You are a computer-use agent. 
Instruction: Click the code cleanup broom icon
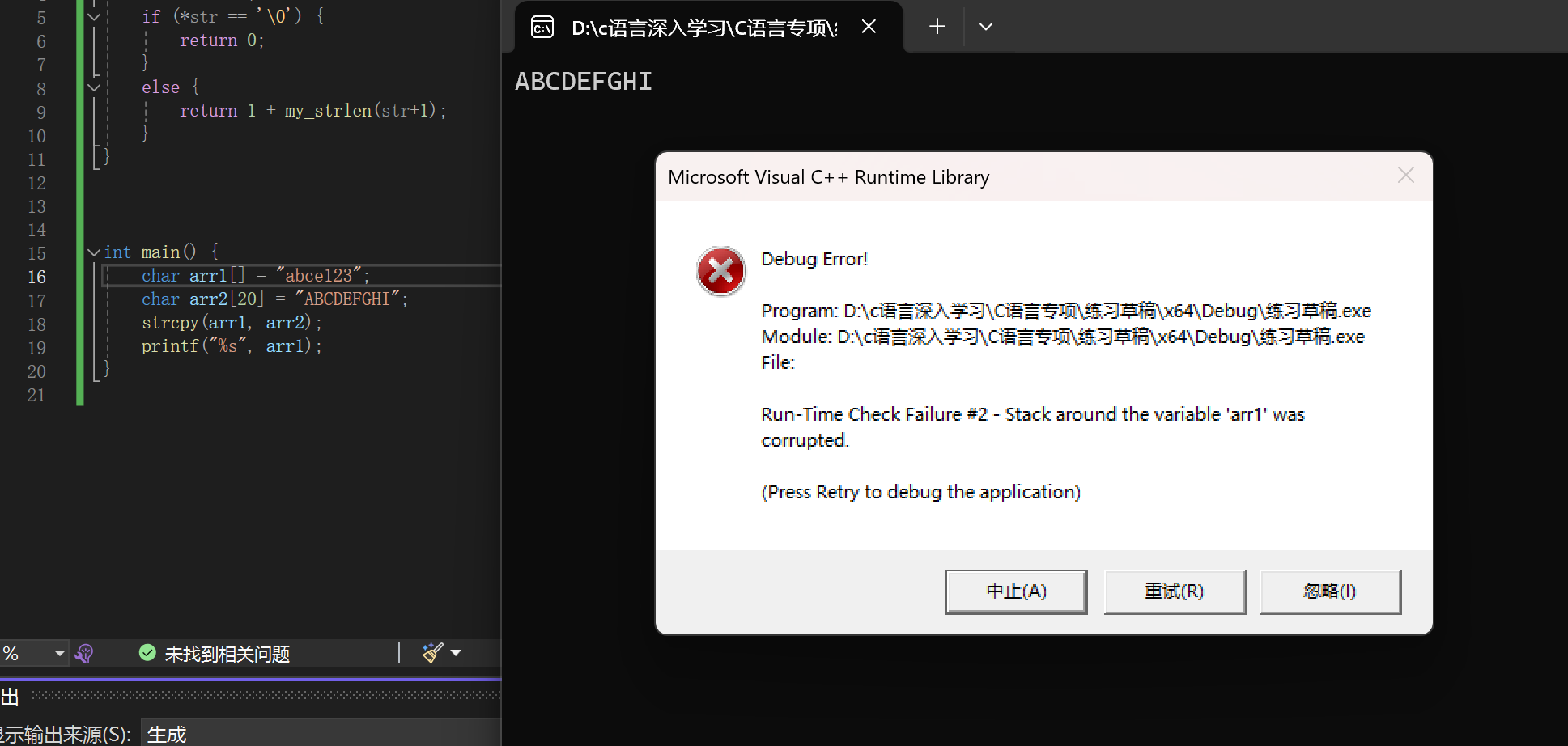[x=433, y=653]
